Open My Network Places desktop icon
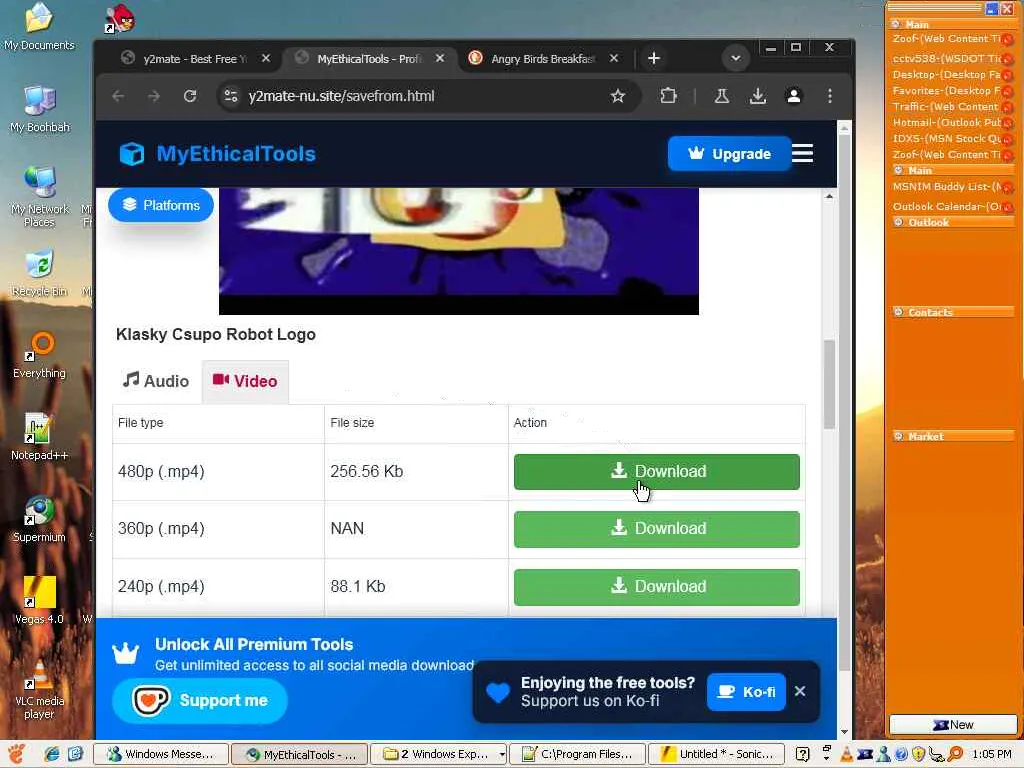The width and height of the screenshot is (1024, 768). 39,197
